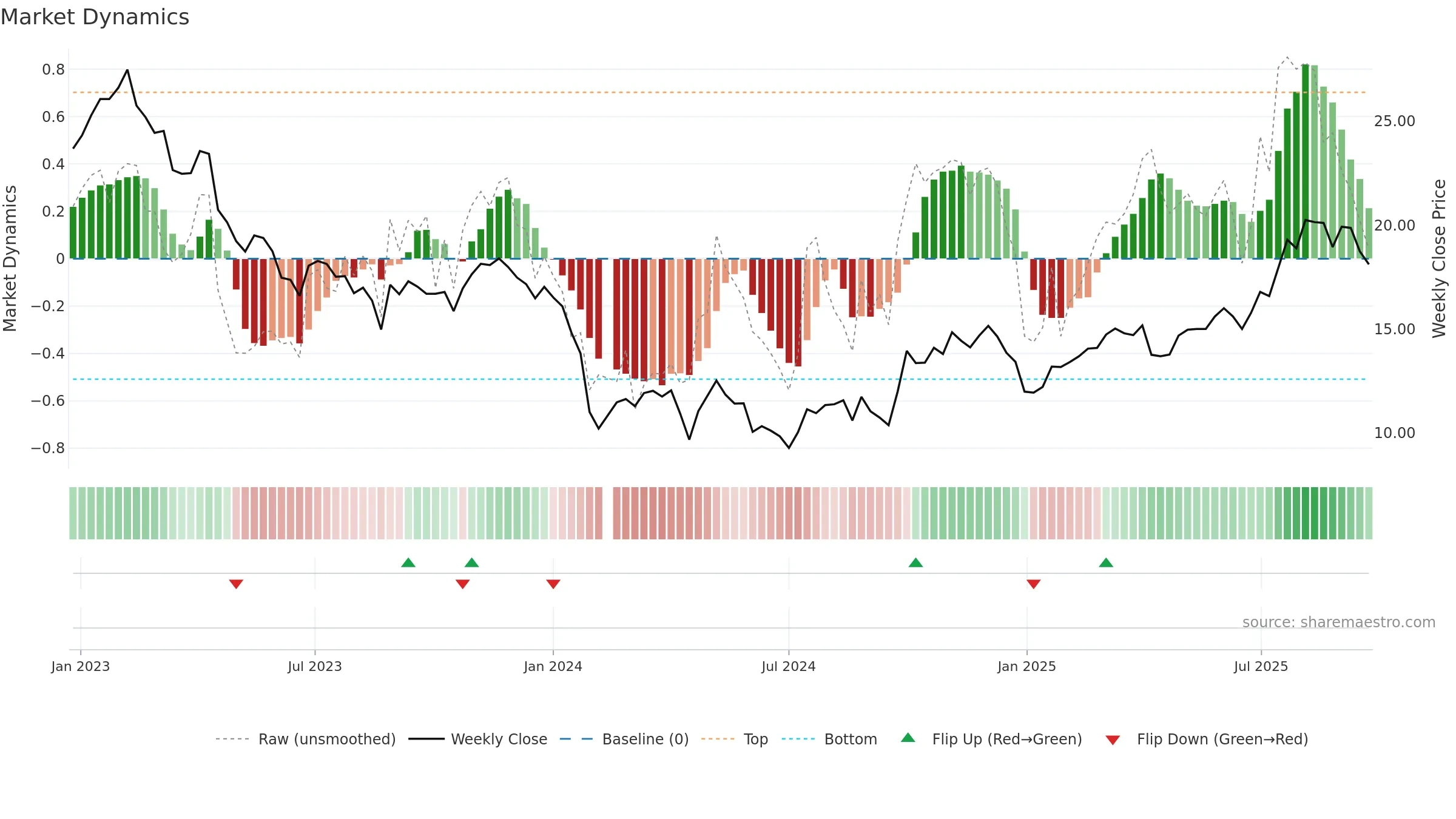Click the Jan 2024 x-axis label
Viewport: 1456px width, 819px height.
tap(553, 666)
